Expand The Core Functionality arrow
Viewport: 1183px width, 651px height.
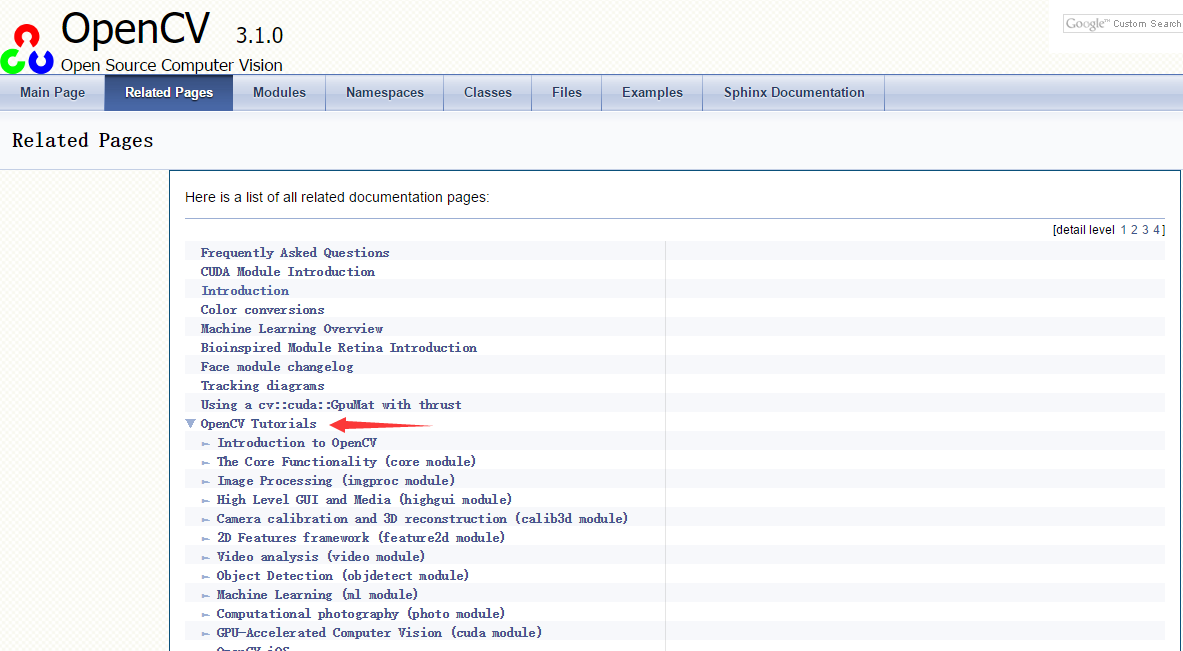pyautogui.click(x=206, y=462)
